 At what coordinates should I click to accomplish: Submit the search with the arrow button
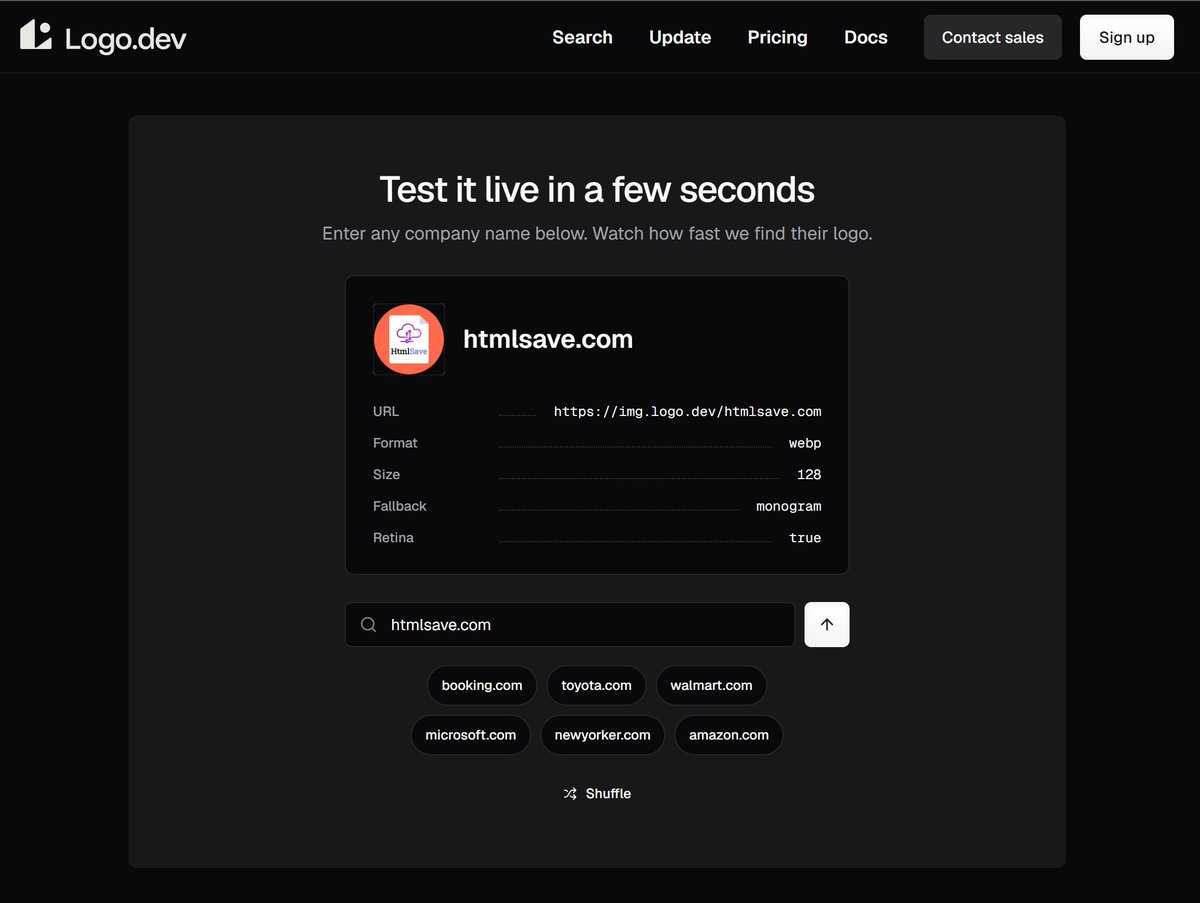[x=827, y=624]
